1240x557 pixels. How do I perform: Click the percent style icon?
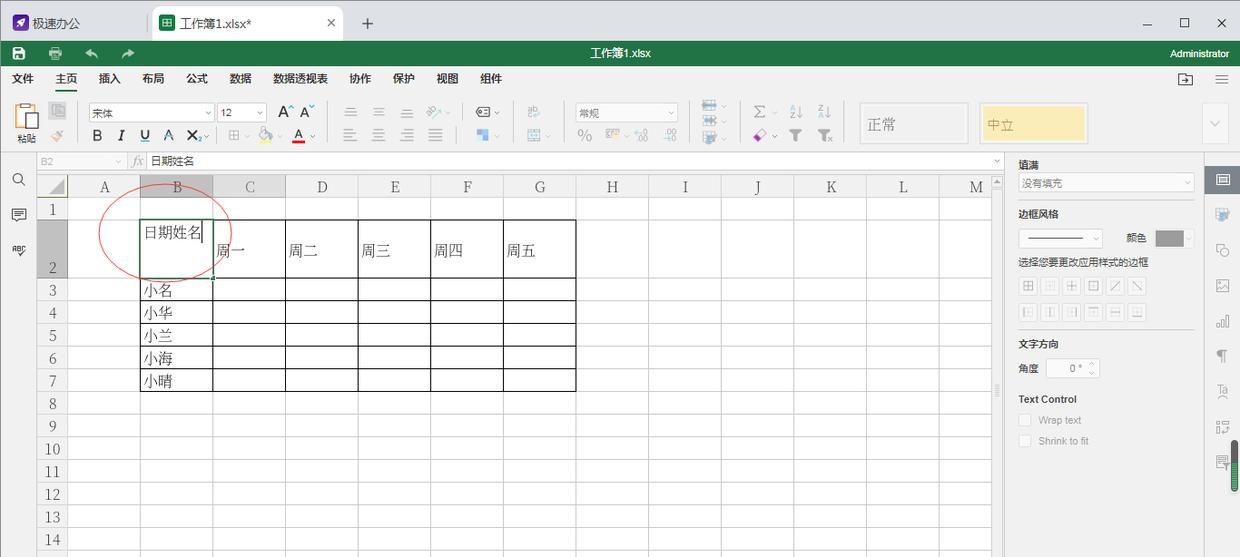585,135
